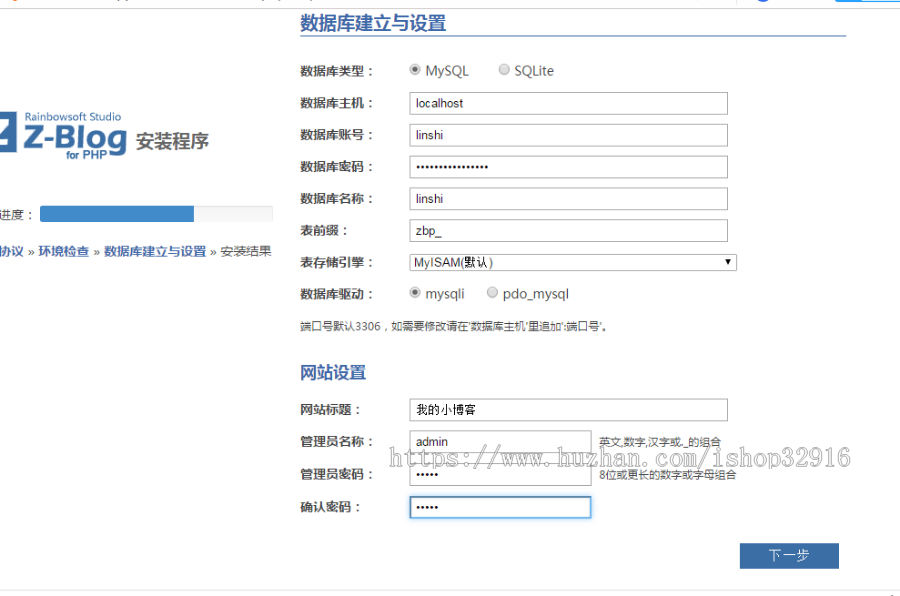
Task: Choose the pdo_mysql database driver
Action: click(x=491, y=292)
